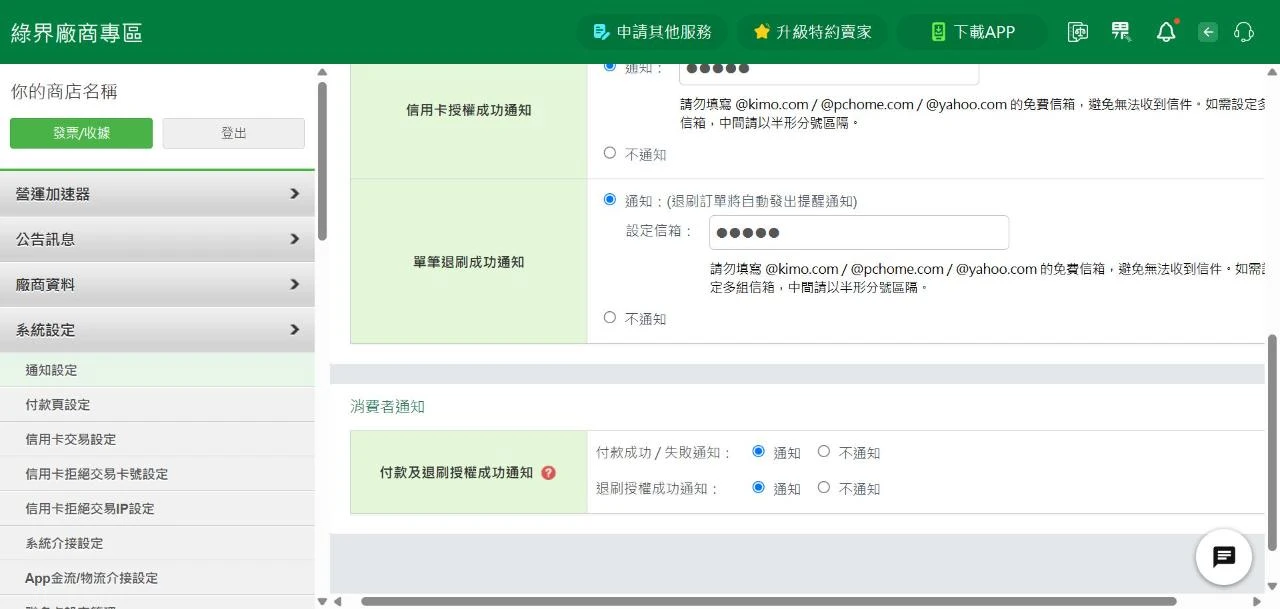The image size is (1280, 609).
Task: Click the green 發票/收據 button
Action: point(81,133)
